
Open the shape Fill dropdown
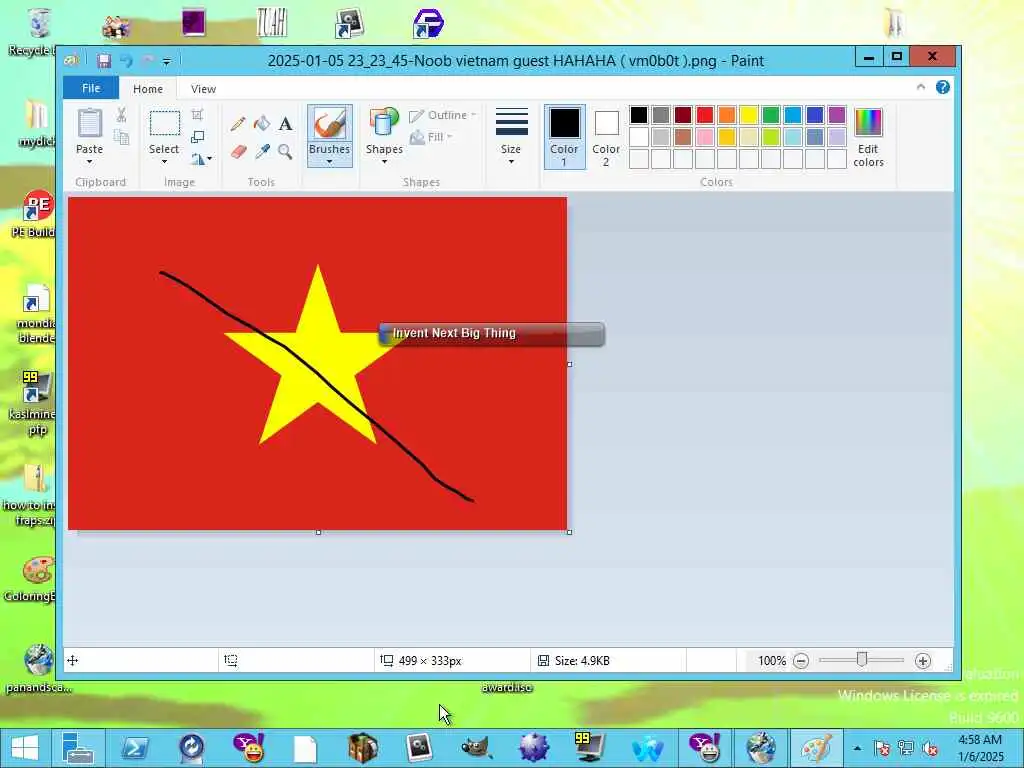pyautogui.click(x=431, y=137)
